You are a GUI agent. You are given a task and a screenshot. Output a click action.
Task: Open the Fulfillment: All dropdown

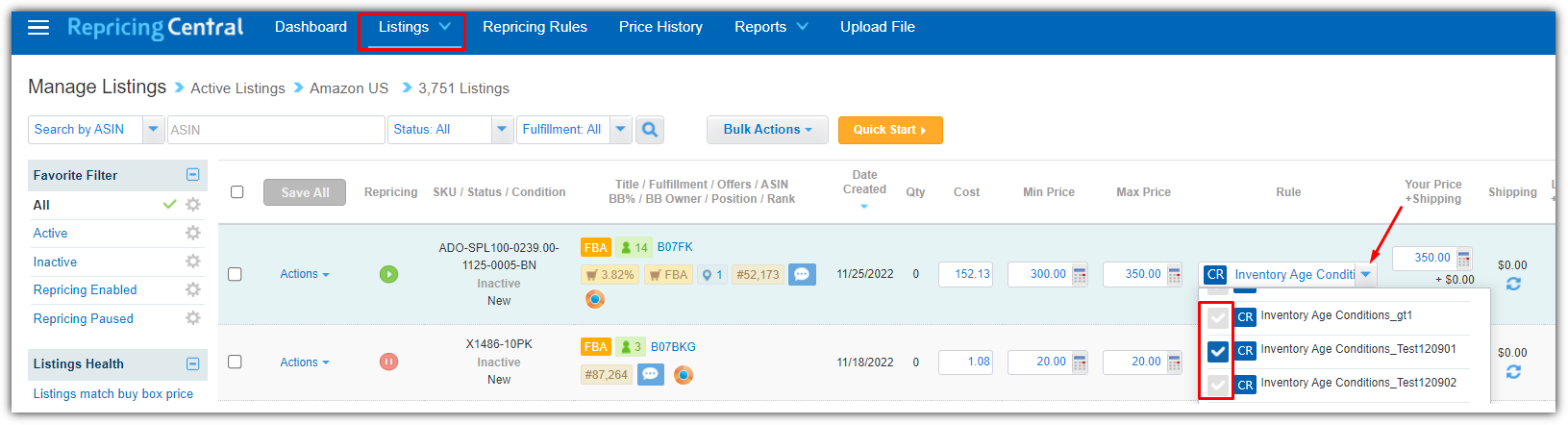coord(621,130)
